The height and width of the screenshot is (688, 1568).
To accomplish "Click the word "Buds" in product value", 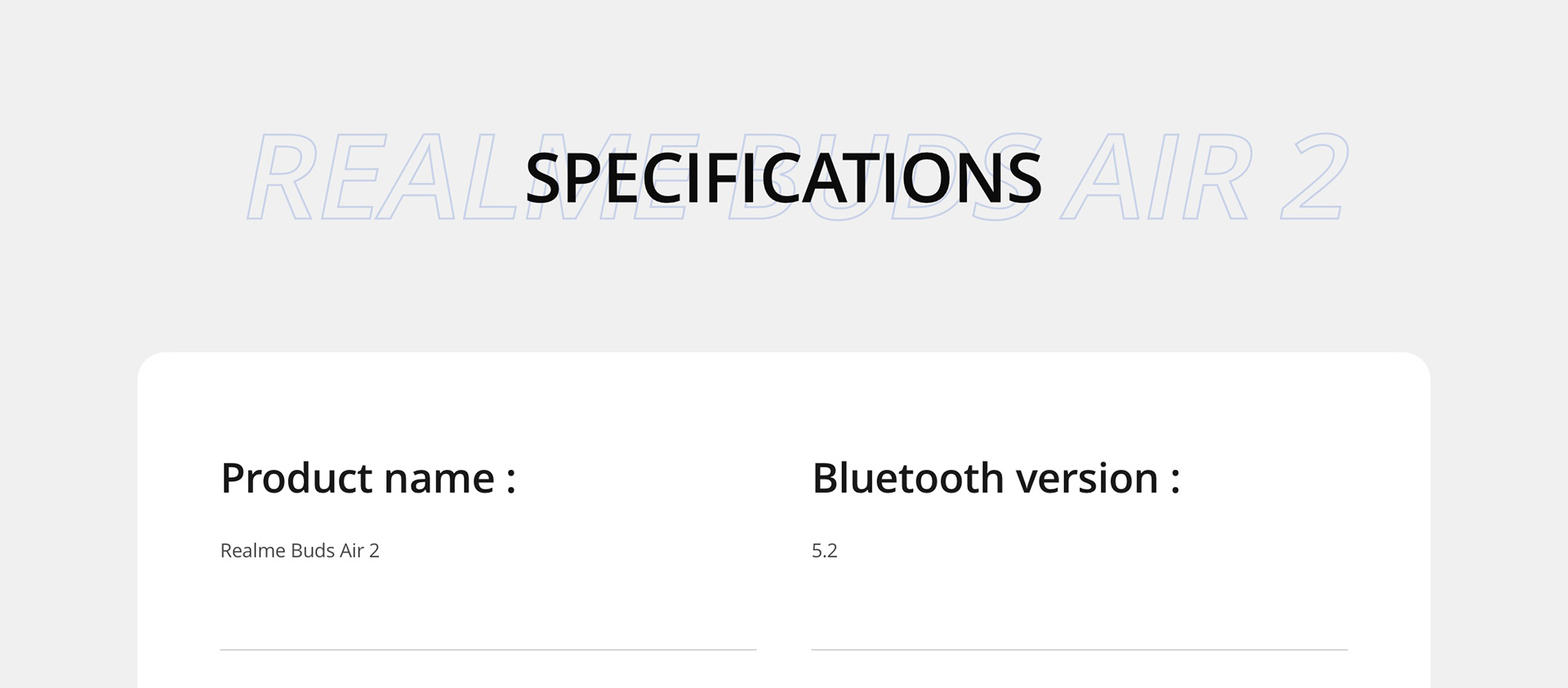I will [x=312, y=551].
